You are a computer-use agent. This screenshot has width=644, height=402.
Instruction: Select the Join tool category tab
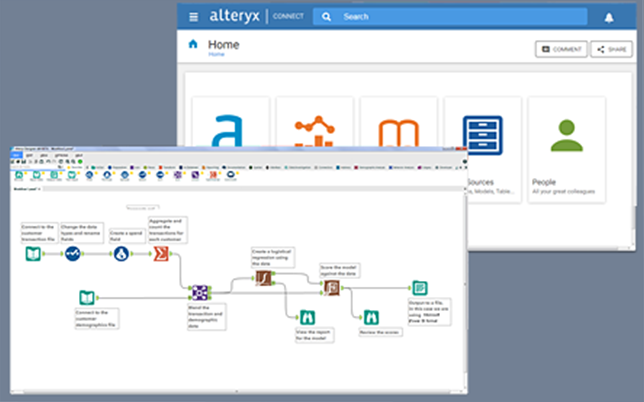pos(135,168)
